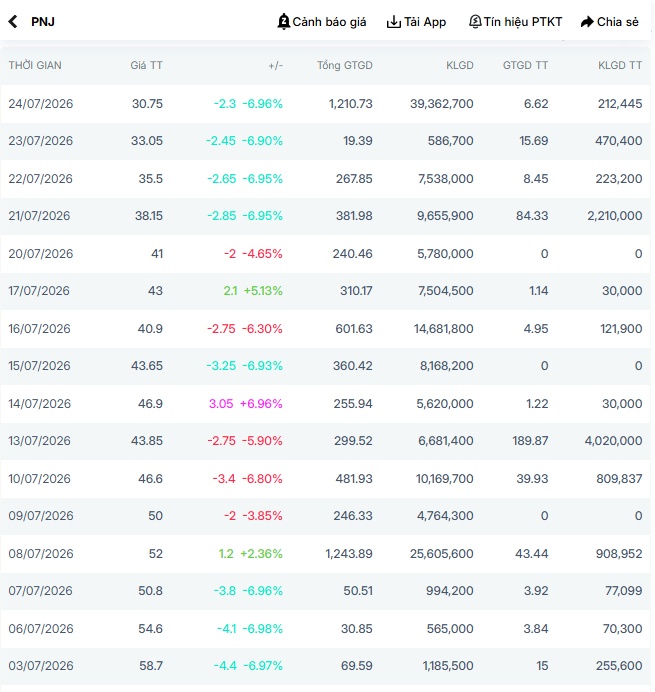
Task: Click the KLGD TT value 908,952
Action: click(x=619, y=554)
